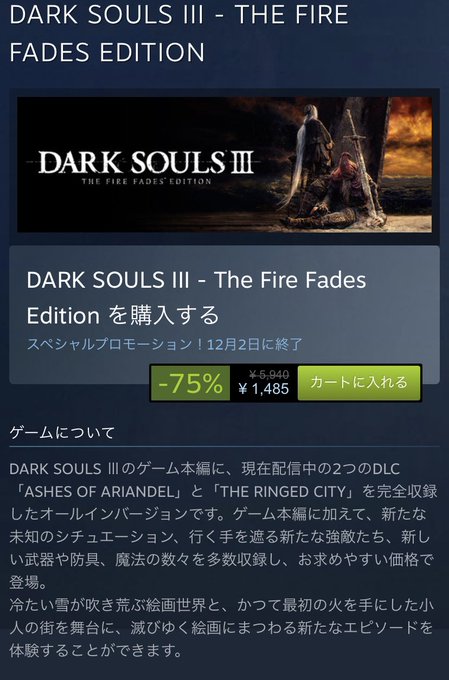Click THE RINGED CITY DLC name in description
The height and width of the screenshot is (680, 449).
pos(283,491)
